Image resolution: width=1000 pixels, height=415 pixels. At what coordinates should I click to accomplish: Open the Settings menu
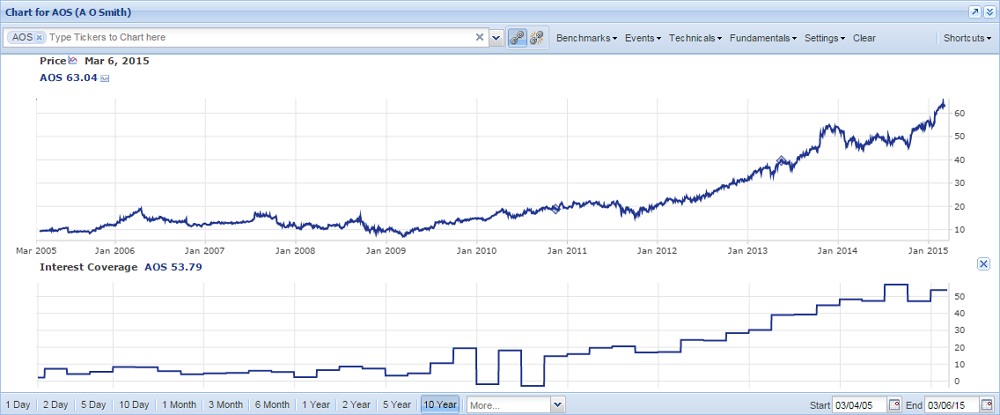point(825,38)
